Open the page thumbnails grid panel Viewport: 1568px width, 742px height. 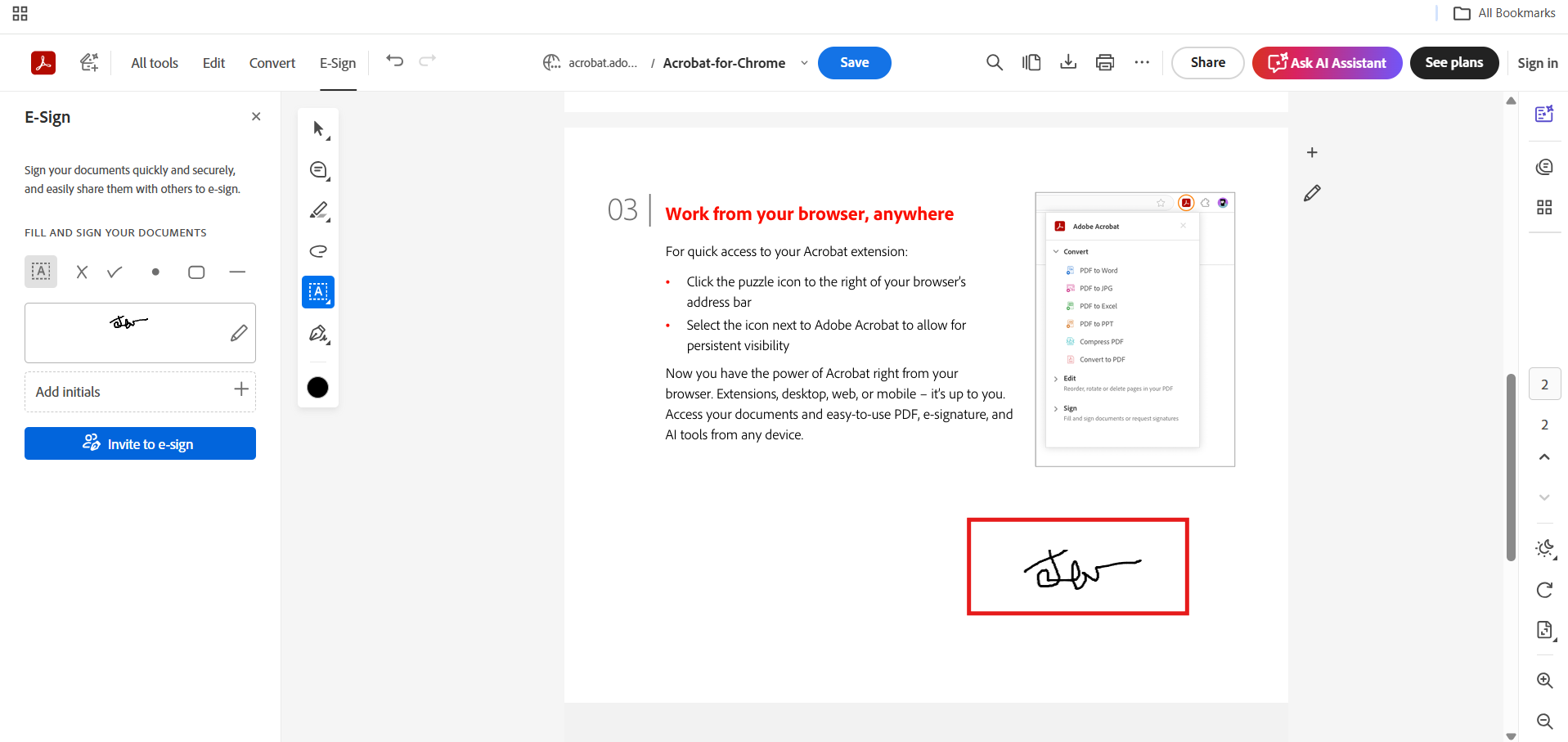pyautogui.click(x=1544, y=207)
